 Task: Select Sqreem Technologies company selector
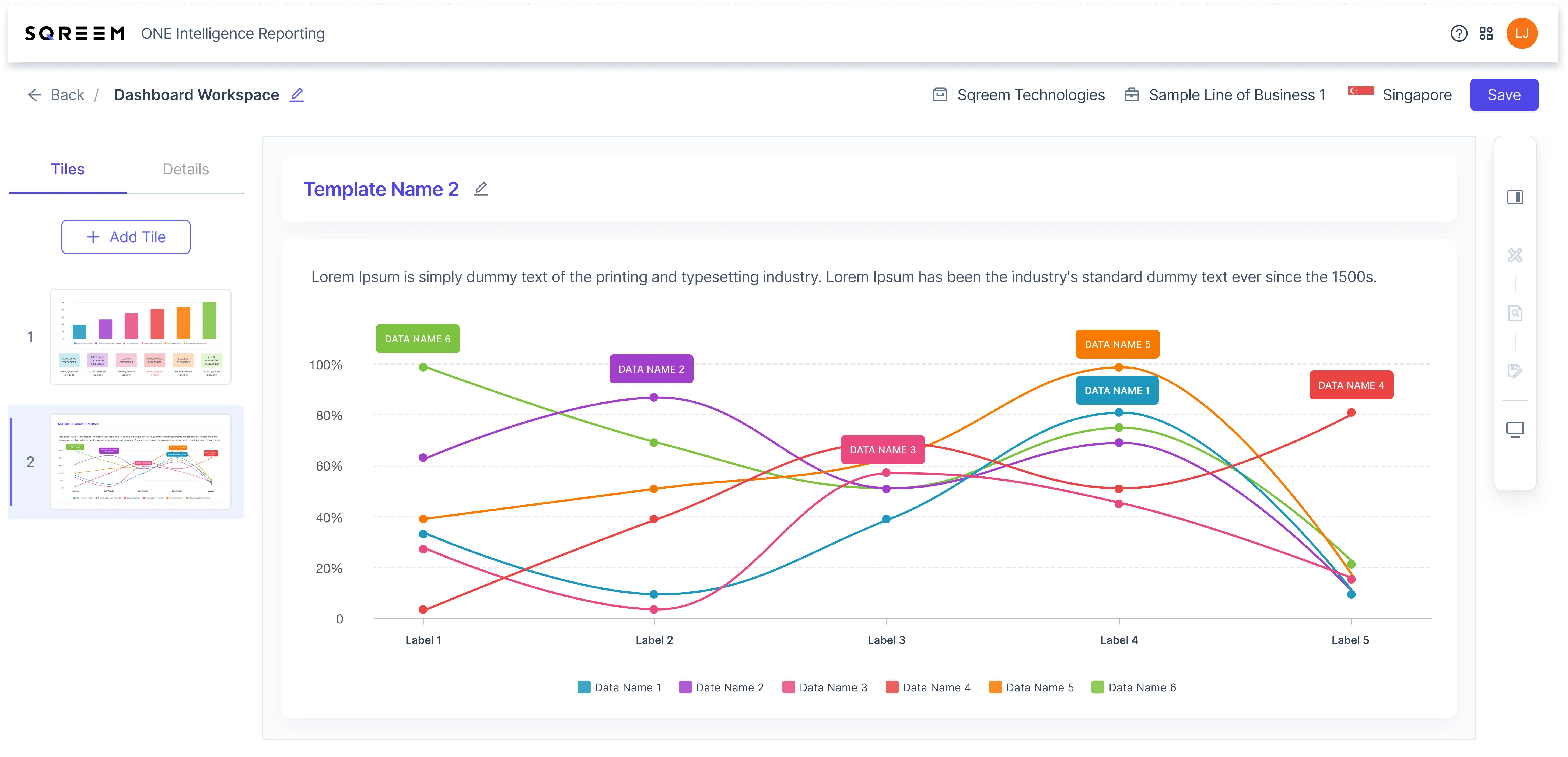point(1019,95)
